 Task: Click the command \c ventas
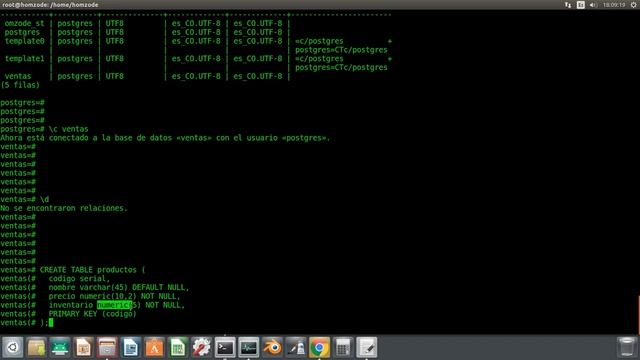pos(68,129)
